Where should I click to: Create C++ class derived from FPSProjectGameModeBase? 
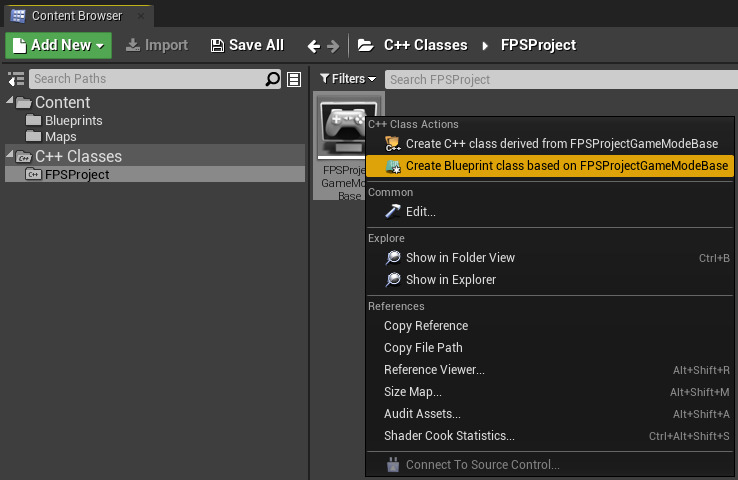550,144
